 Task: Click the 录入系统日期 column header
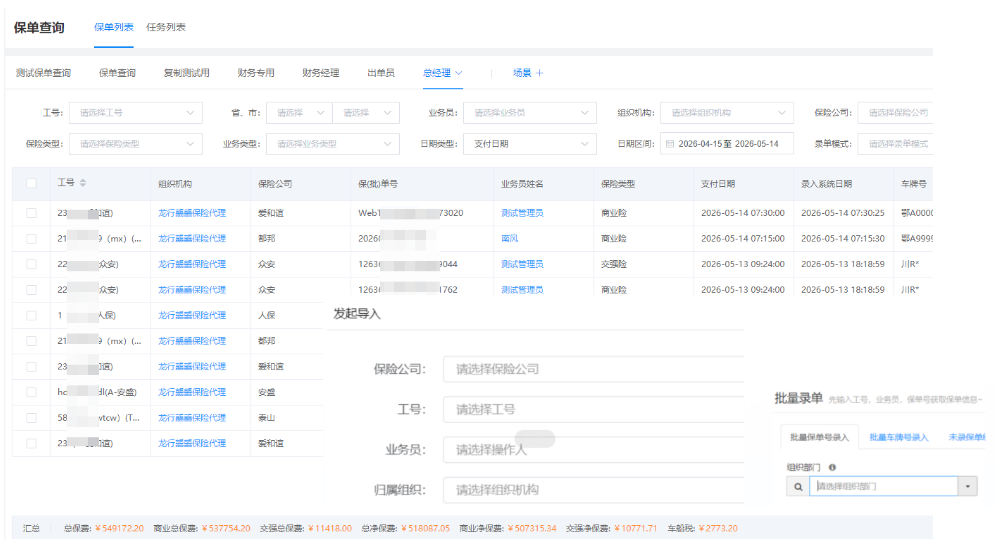(826, 184)
